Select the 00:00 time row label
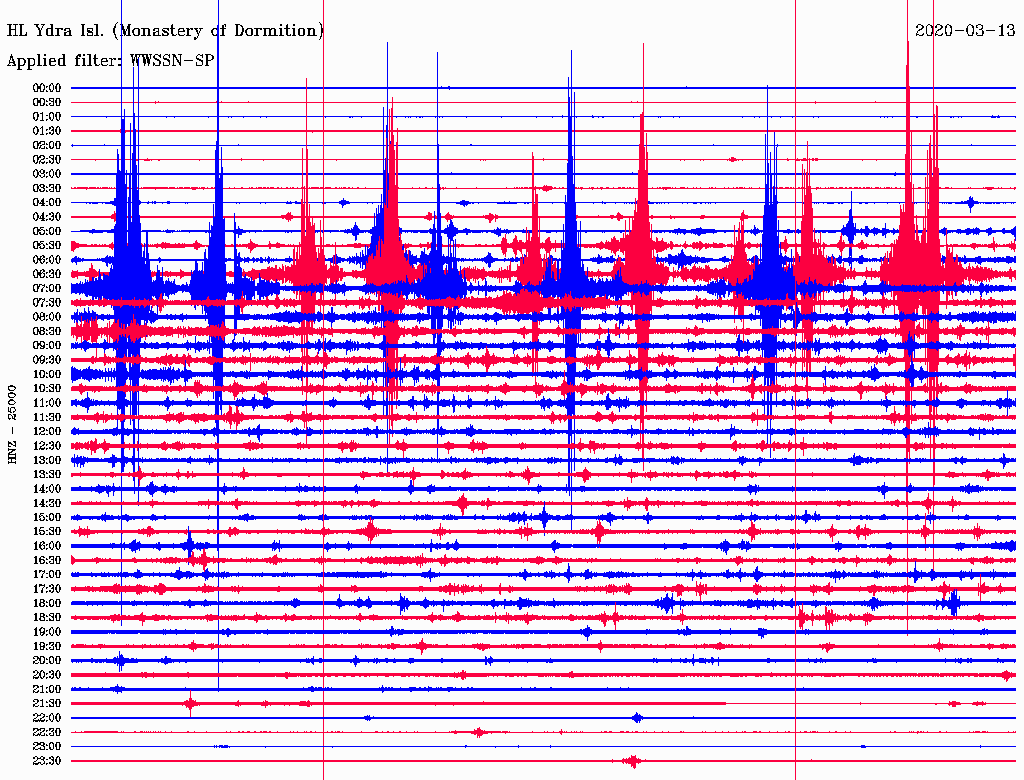The height and width of the screenshot is (780, 1024). coord(47,88)
